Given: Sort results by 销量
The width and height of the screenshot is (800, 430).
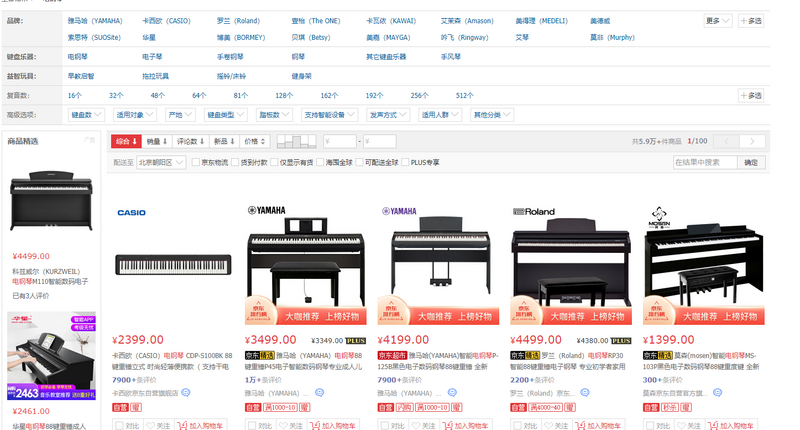Looking at the screenshot, I should pos(157,141).
